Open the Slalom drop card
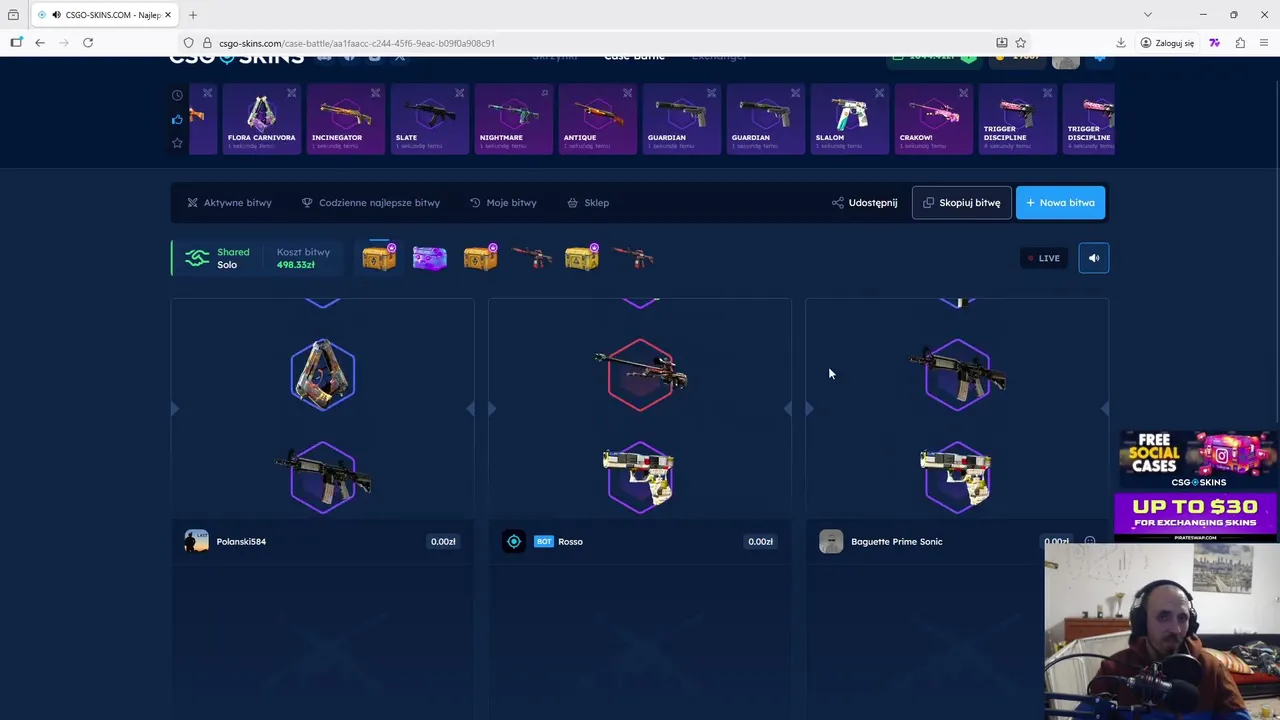Screen dimensions: 1280x720 (849, 119)
